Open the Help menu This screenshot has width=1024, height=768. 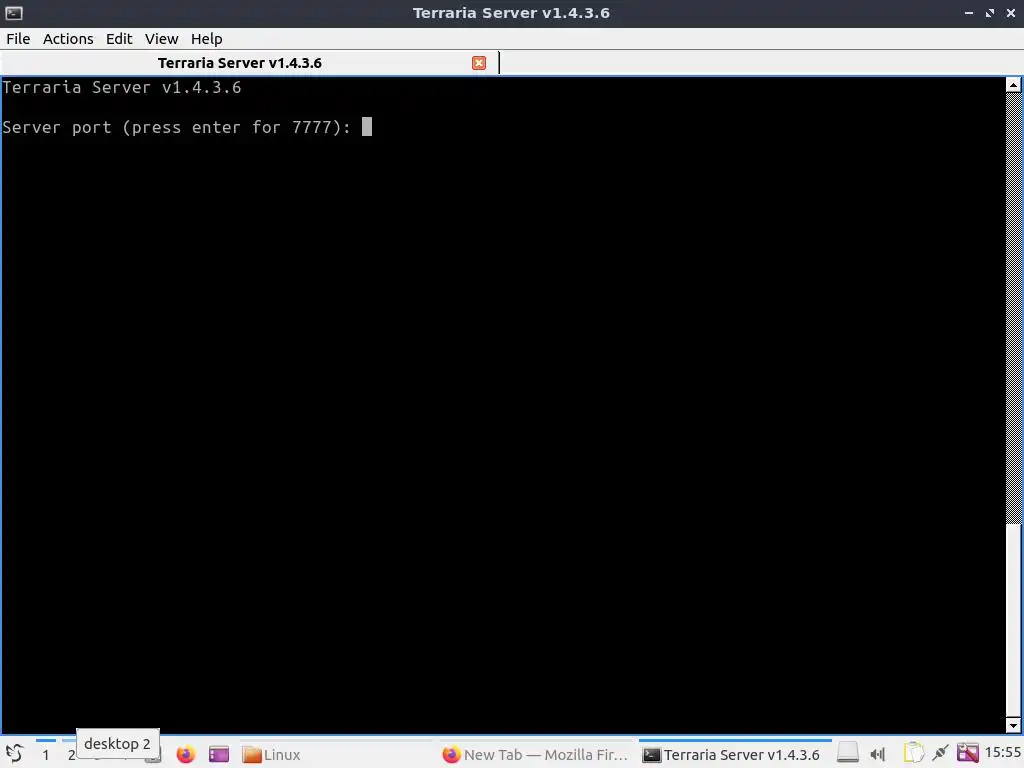point(206,39)
